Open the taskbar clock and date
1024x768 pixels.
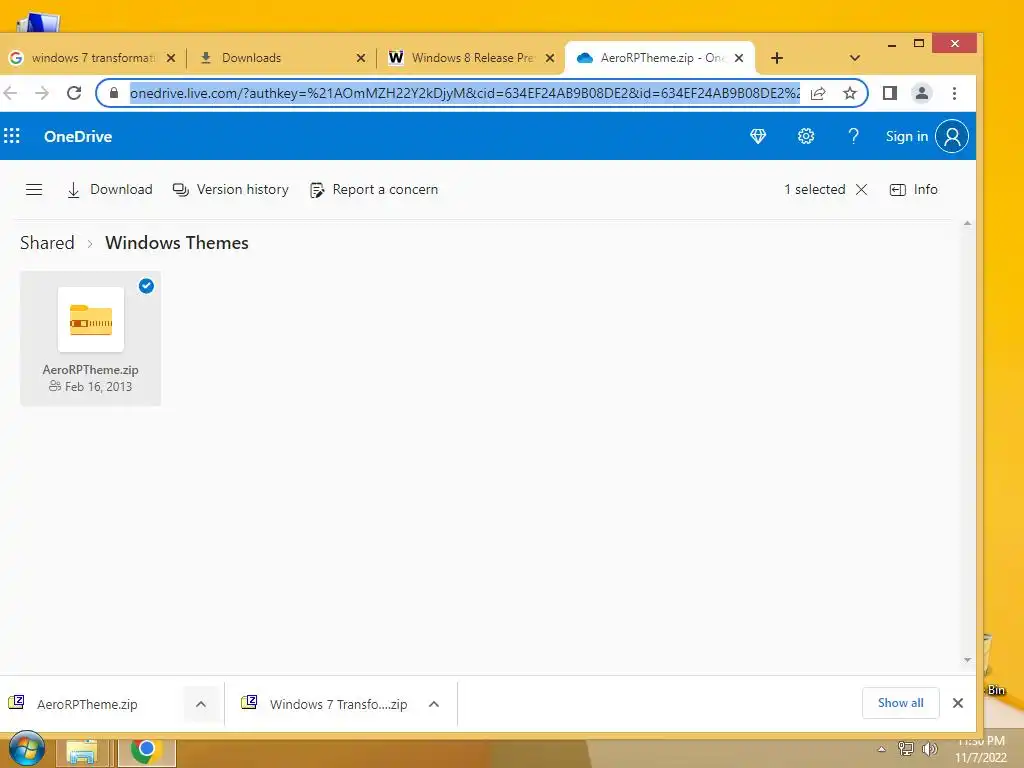coord(981,750)
